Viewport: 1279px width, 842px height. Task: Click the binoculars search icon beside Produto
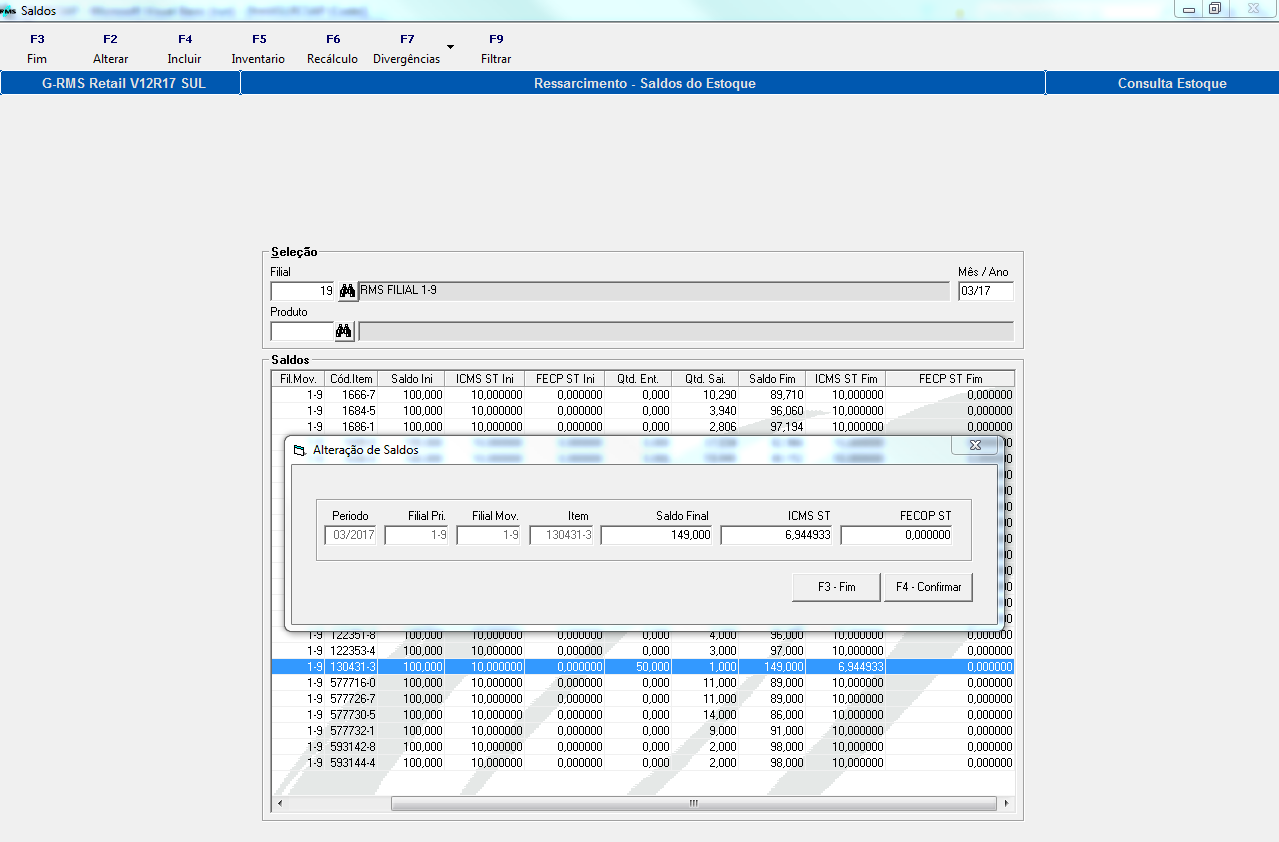344,331
